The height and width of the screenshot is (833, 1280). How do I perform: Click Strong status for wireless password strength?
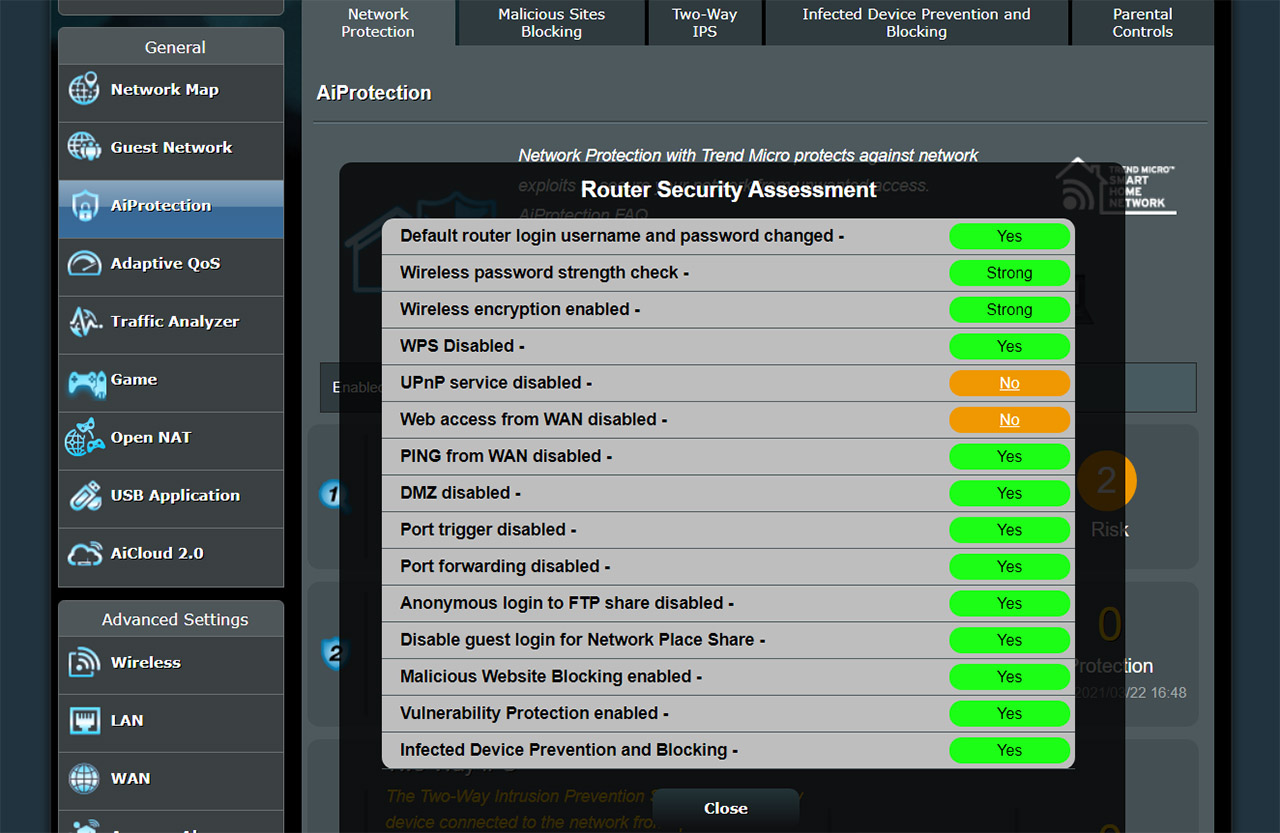[1010, 273]
